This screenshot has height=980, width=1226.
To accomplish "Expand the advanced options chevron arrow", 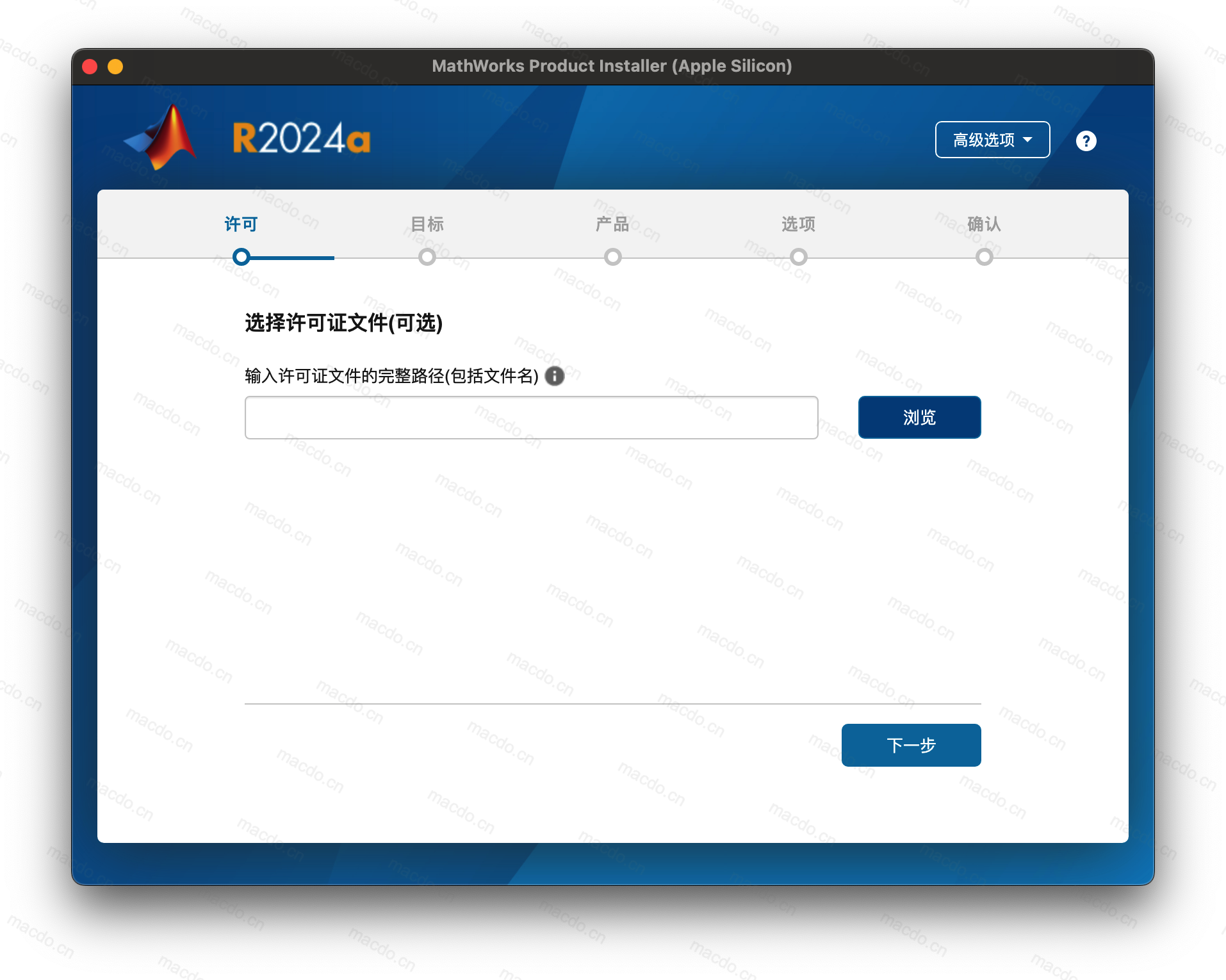I will 1028,140.
